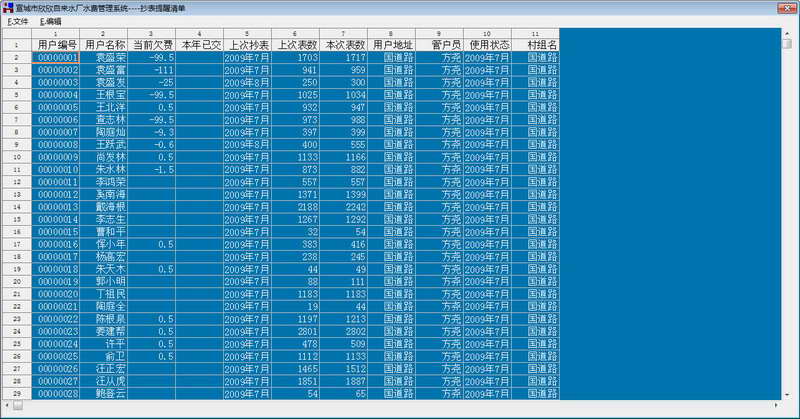Click the vertical scrollbar down arrow
Image resolution: width=800 pixels, height=419 pixels.
pos(787,395)
